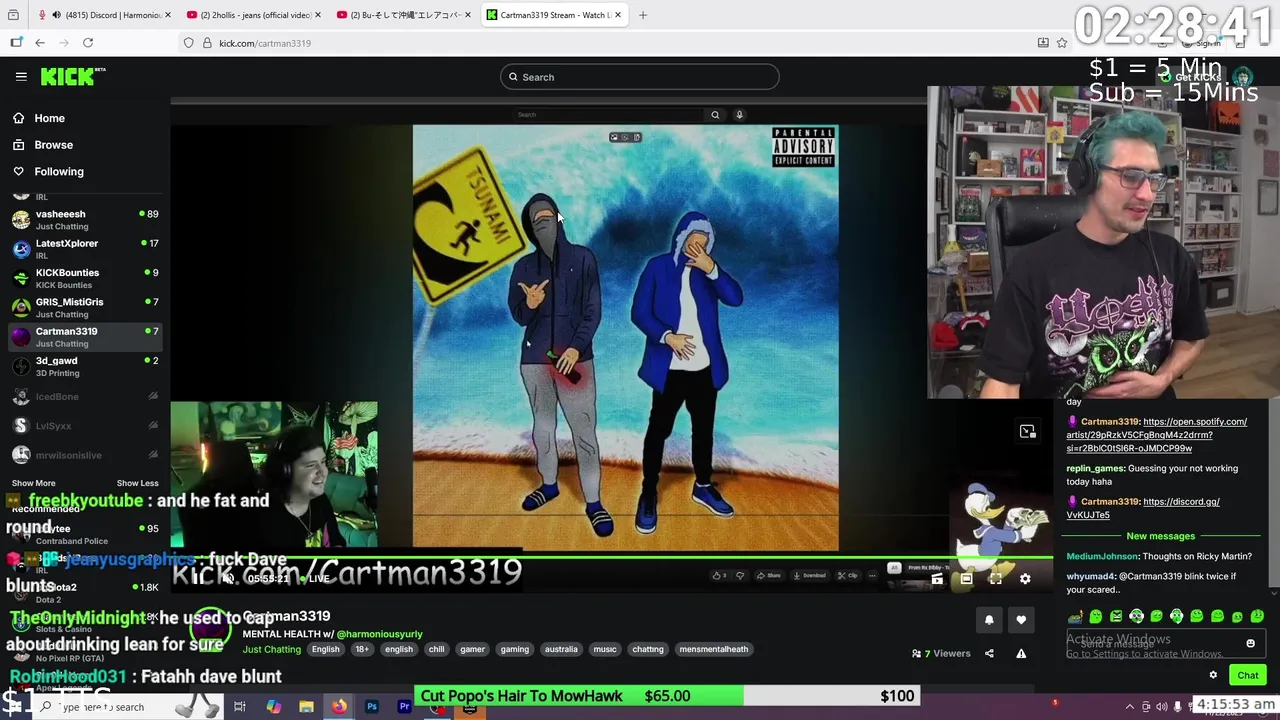1280x720 pixels.
Task: Enter fullscreen on the player
Action: 995,579
